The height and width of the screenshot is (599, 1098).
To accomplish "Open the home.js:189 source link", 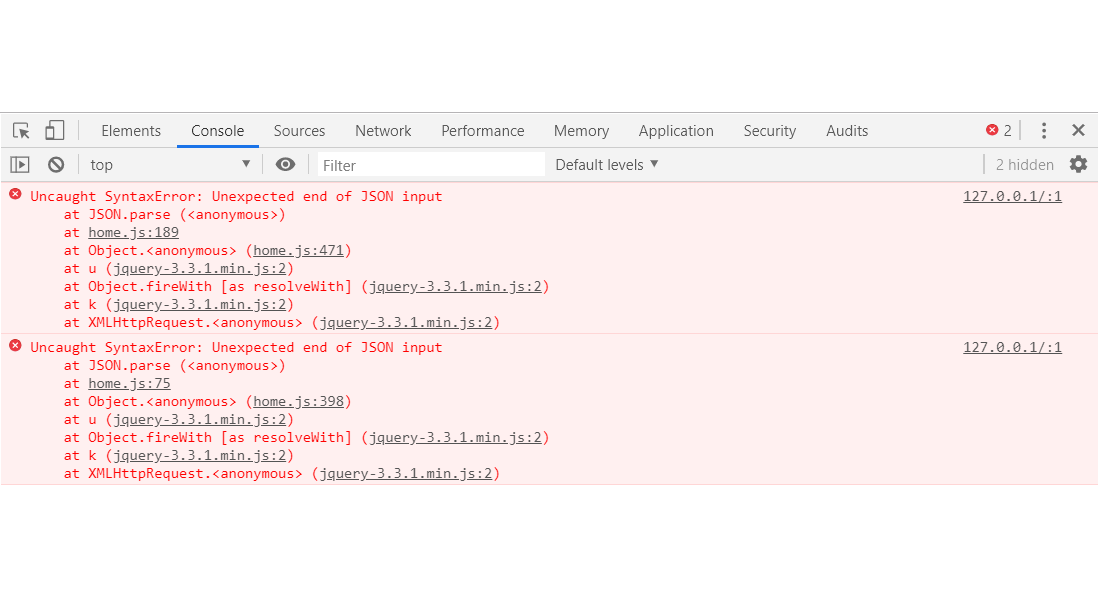I will 133,233.
